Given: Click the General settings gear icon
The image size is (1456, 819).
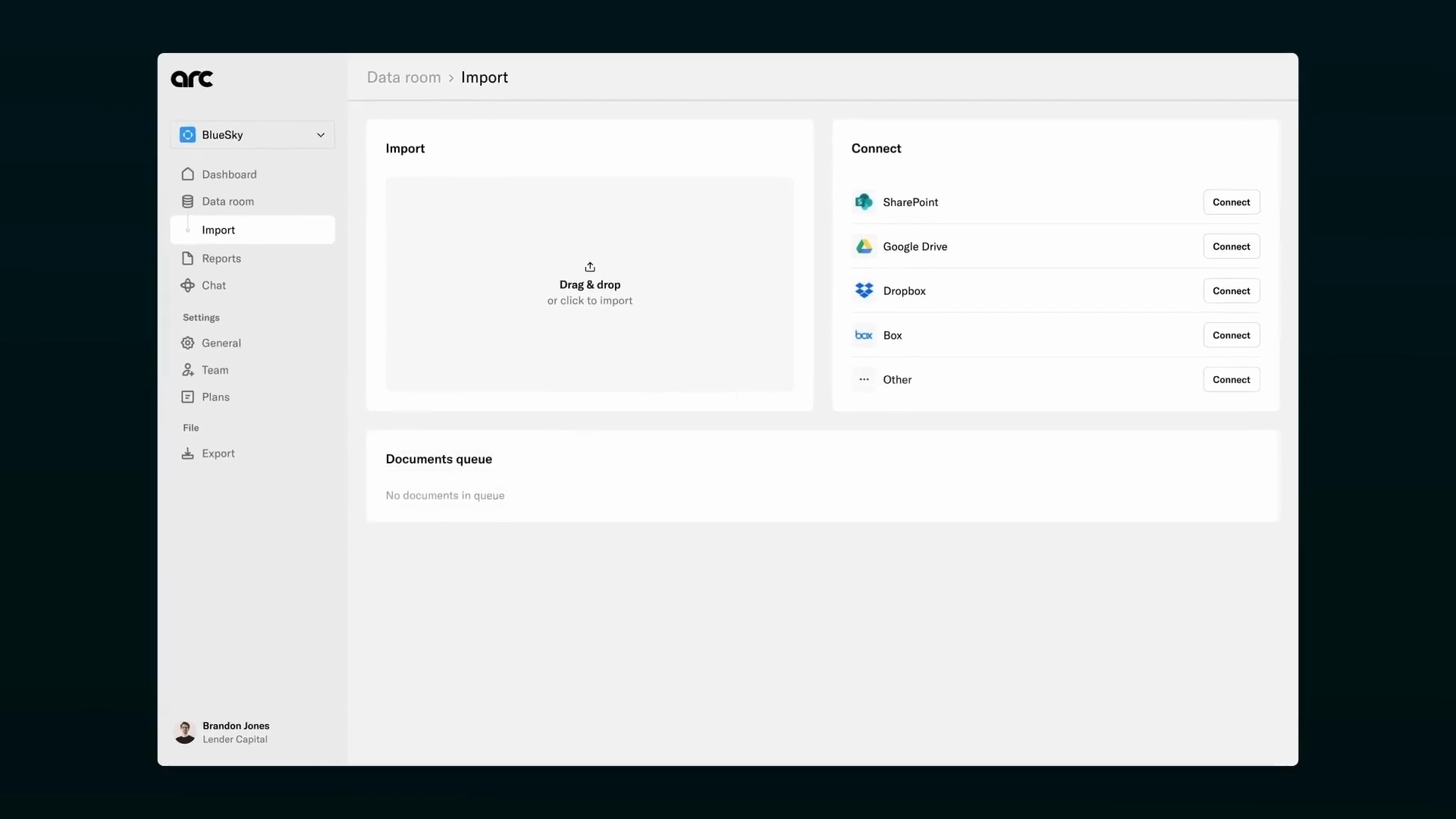Looking at the screenshot, I should (x=187, y=344).
